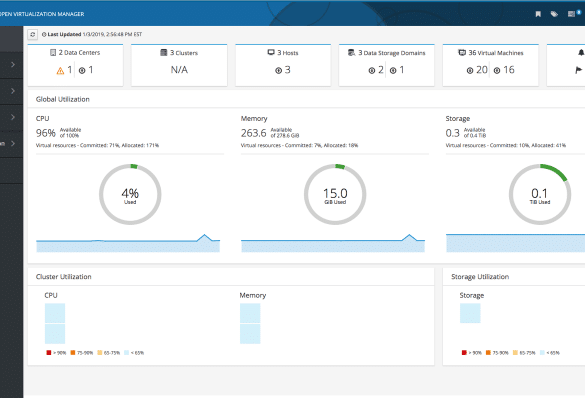Click the Memory 15.0 GiB Used donut chart
This screenshot has width=585, height=398.
335,194
